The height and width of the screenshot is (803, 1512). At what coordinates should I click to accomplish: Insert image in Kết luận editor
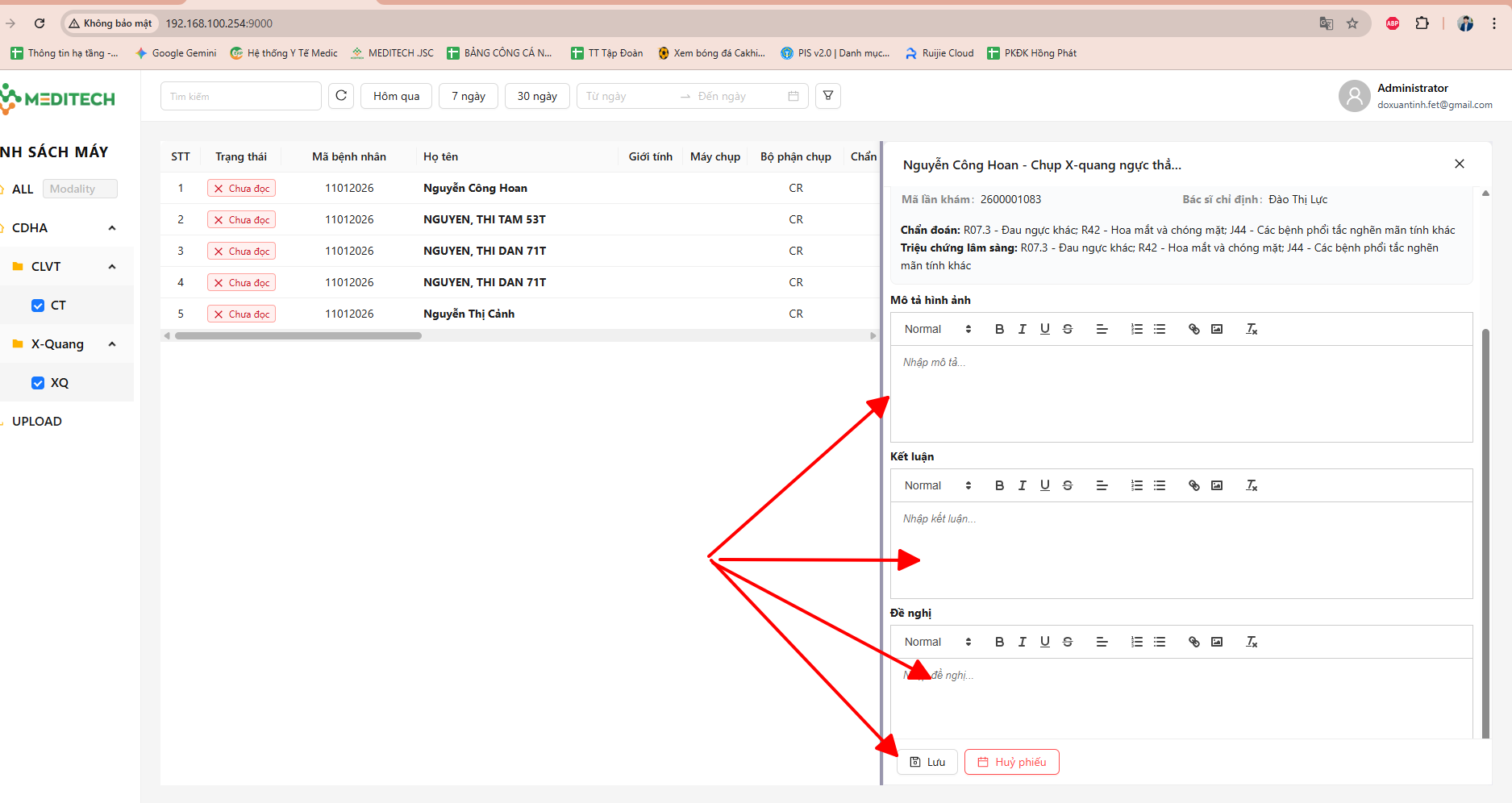1217,485
